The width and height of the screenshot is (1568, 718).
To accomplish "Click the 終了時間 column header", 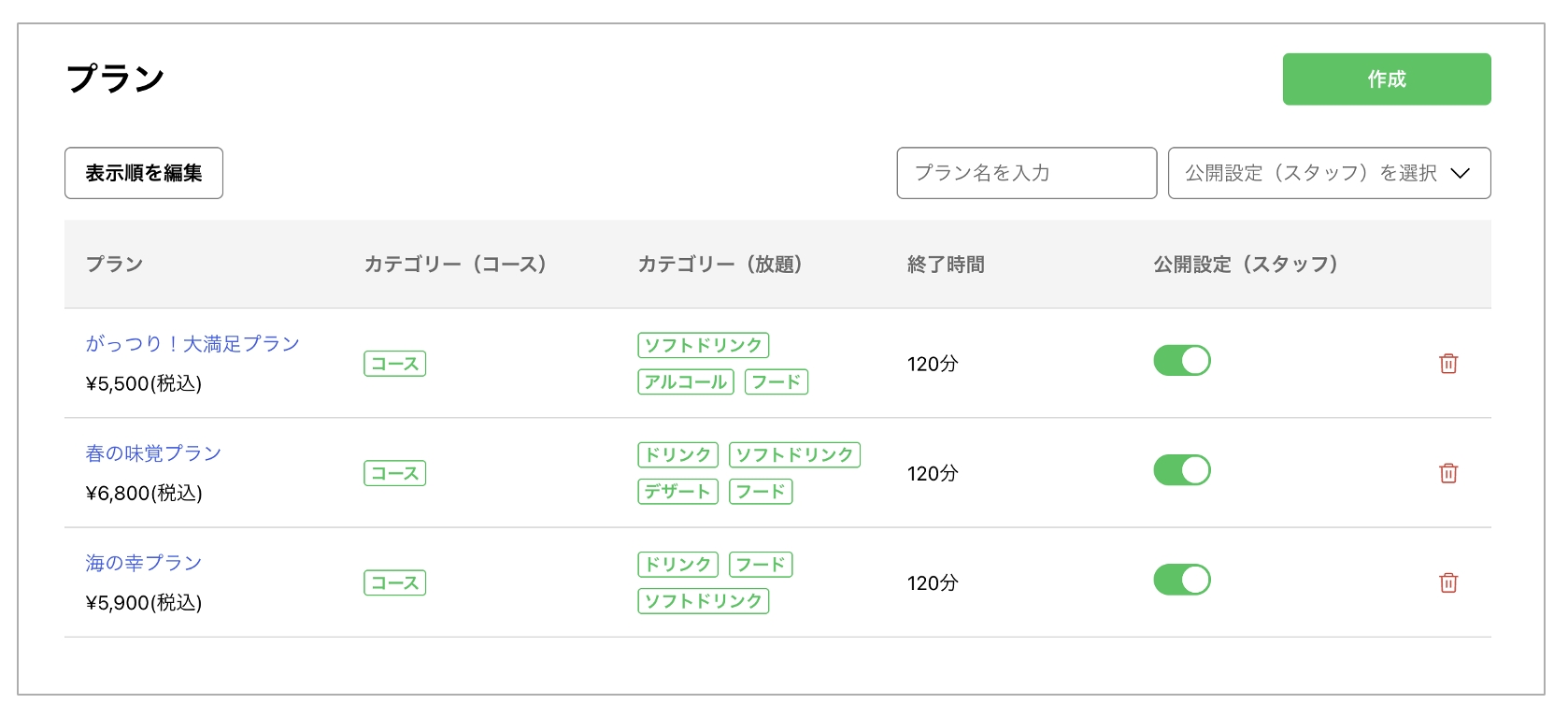I will [946, 265].
